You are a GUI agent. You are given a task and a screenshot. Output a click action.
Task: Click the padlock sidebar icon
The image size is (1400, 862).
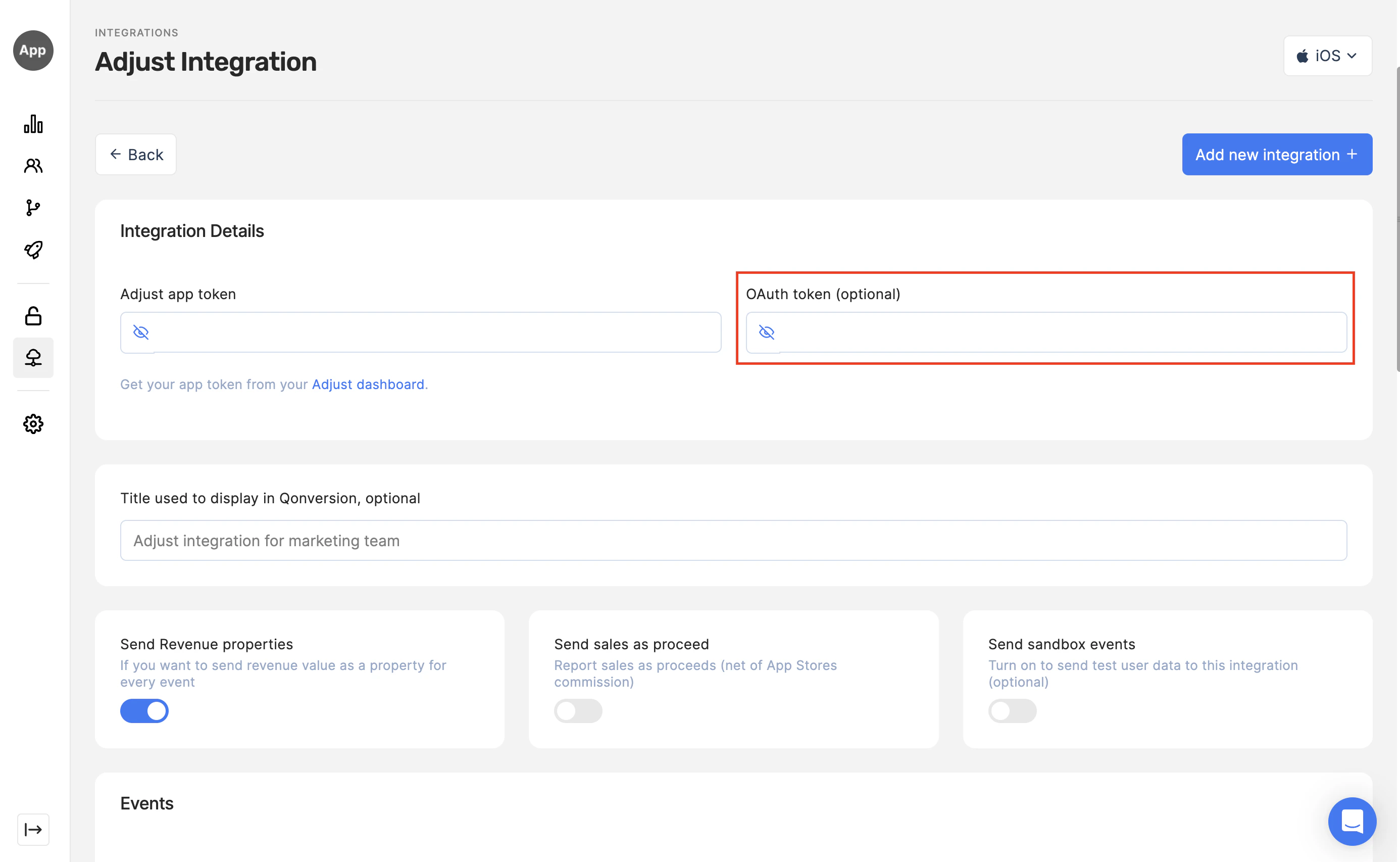pyautogui.click(x=33, y=316)
